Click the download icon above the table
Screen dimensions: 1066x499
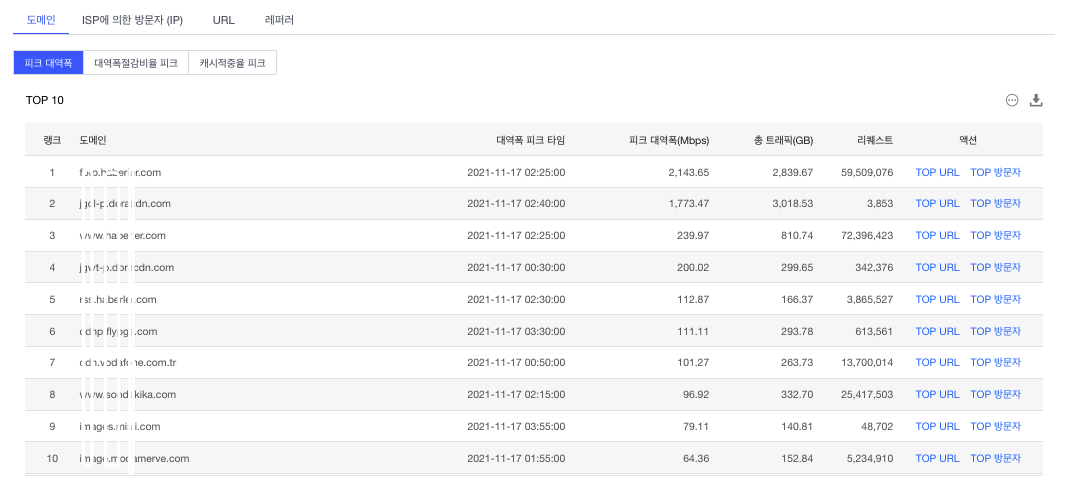click(x=1036, y=100)
